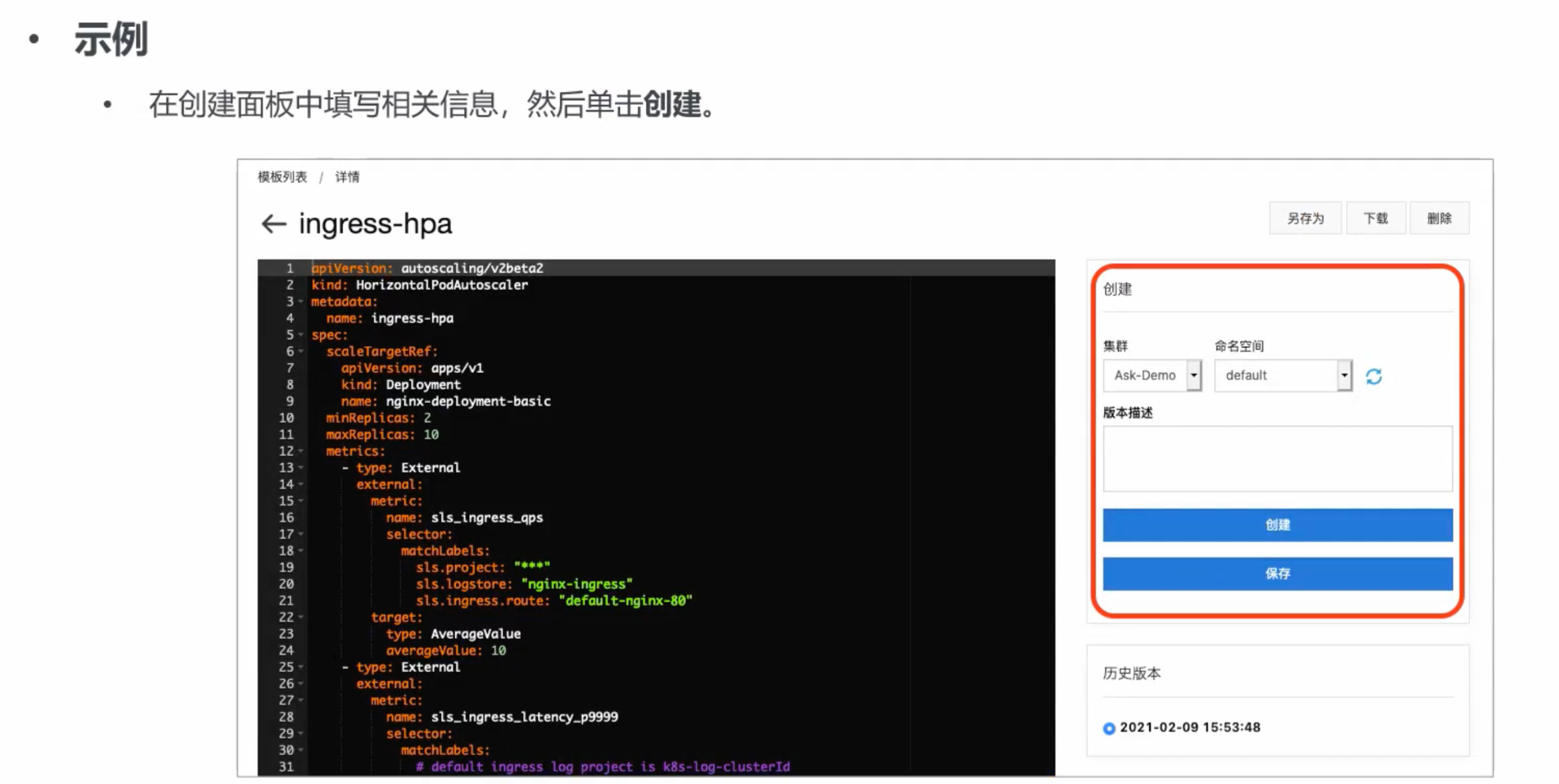Collapse the metadata fold arrow on line 3
Screen dimensions: 1559x784
301,301
